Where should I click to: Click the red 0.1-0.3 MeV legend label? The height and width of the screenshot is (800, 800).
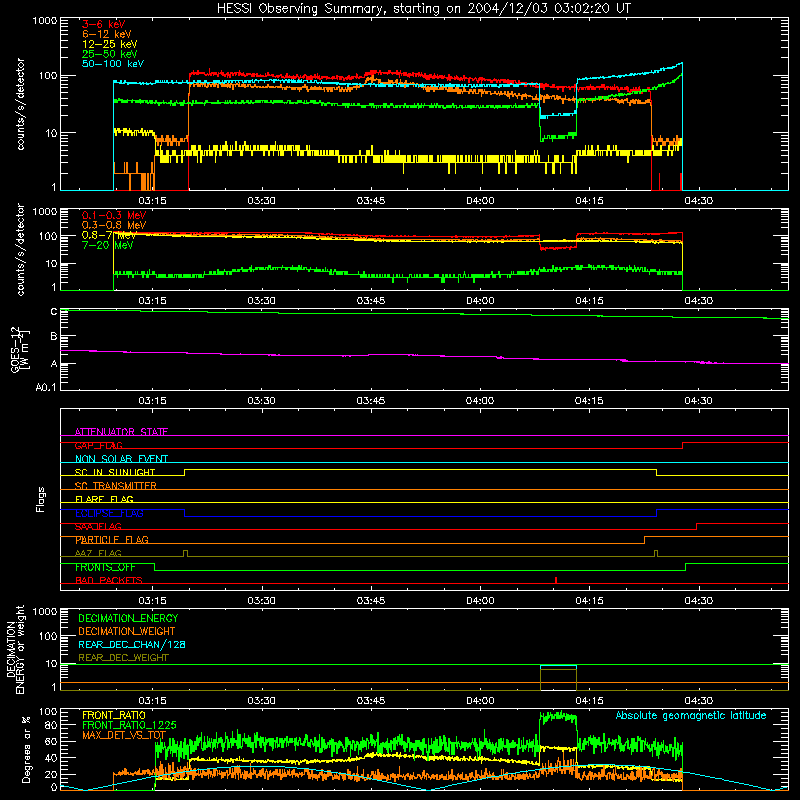point(114,215)
